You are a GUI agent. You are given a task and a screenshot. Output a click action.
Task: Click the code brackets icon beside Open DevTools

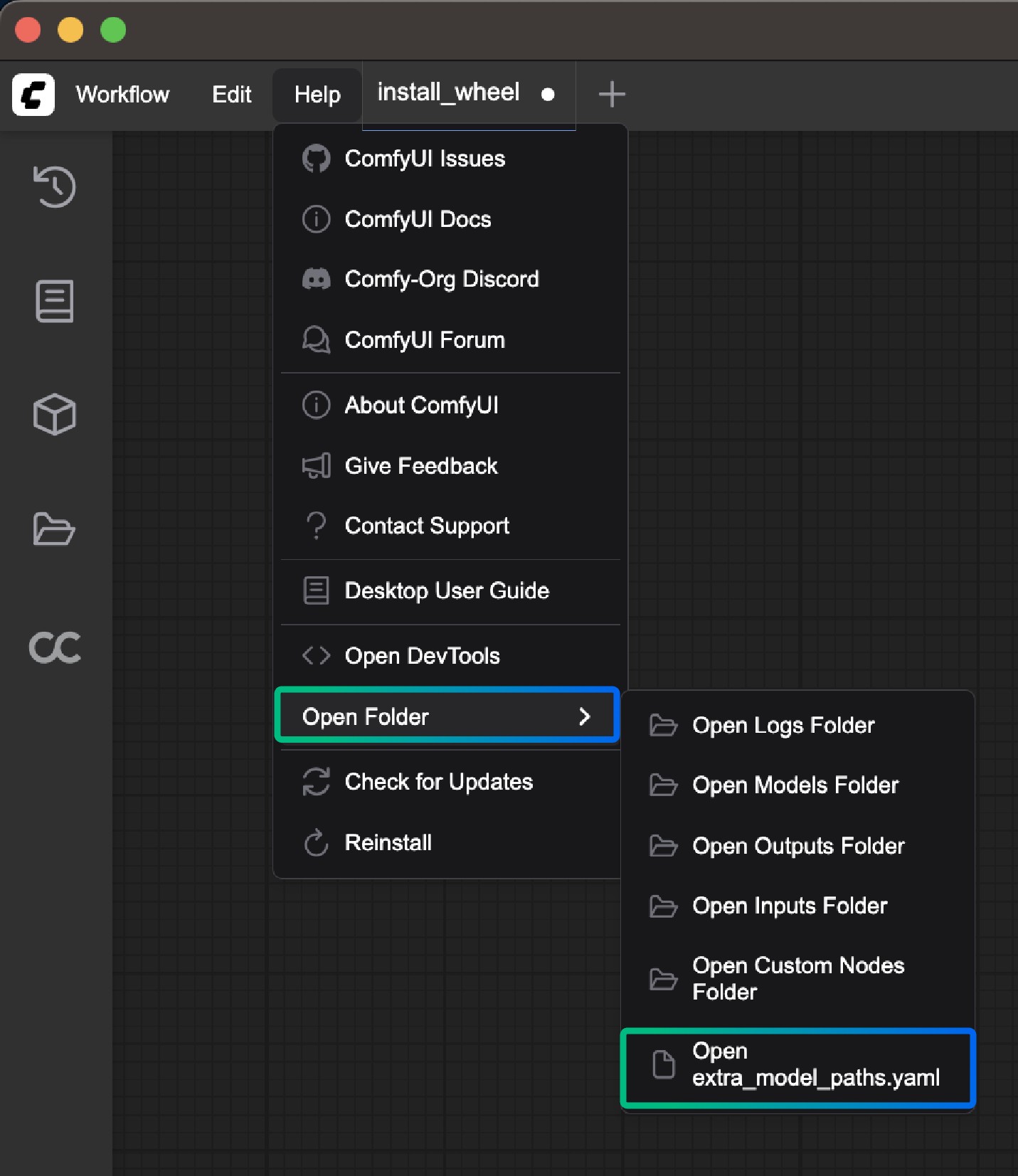tap(316, 655)
